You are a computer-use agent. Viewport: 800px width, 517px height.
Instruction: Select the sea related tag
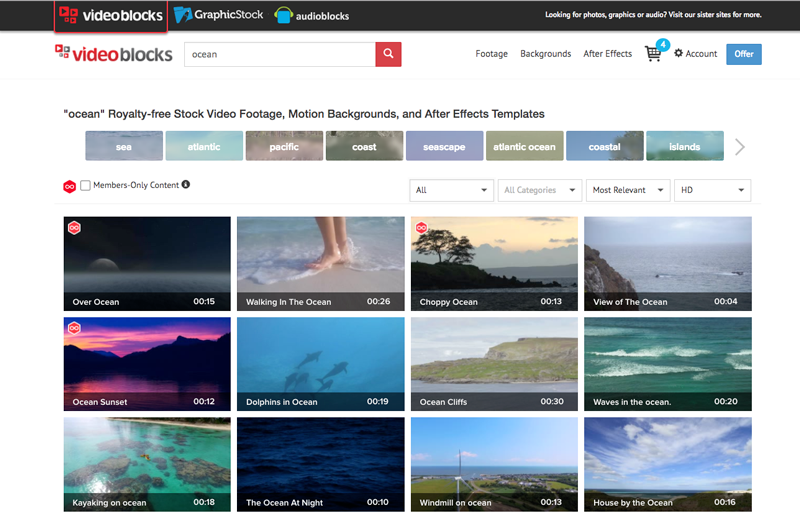pyautogui.click(x=124, y=146)
